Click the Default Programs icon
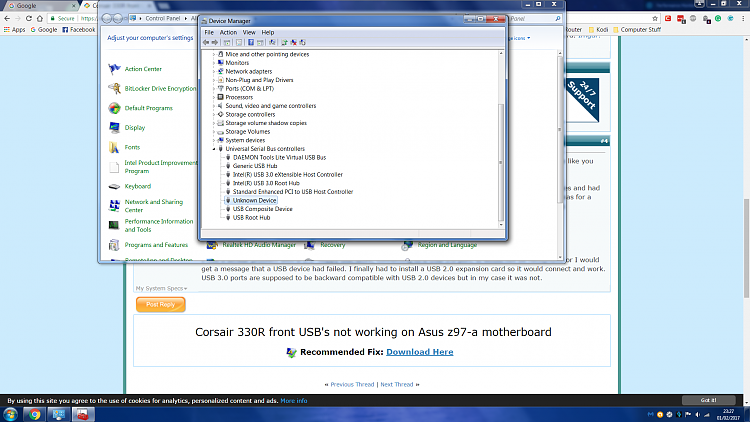This screenshot has width=750, height=422. 114,108
